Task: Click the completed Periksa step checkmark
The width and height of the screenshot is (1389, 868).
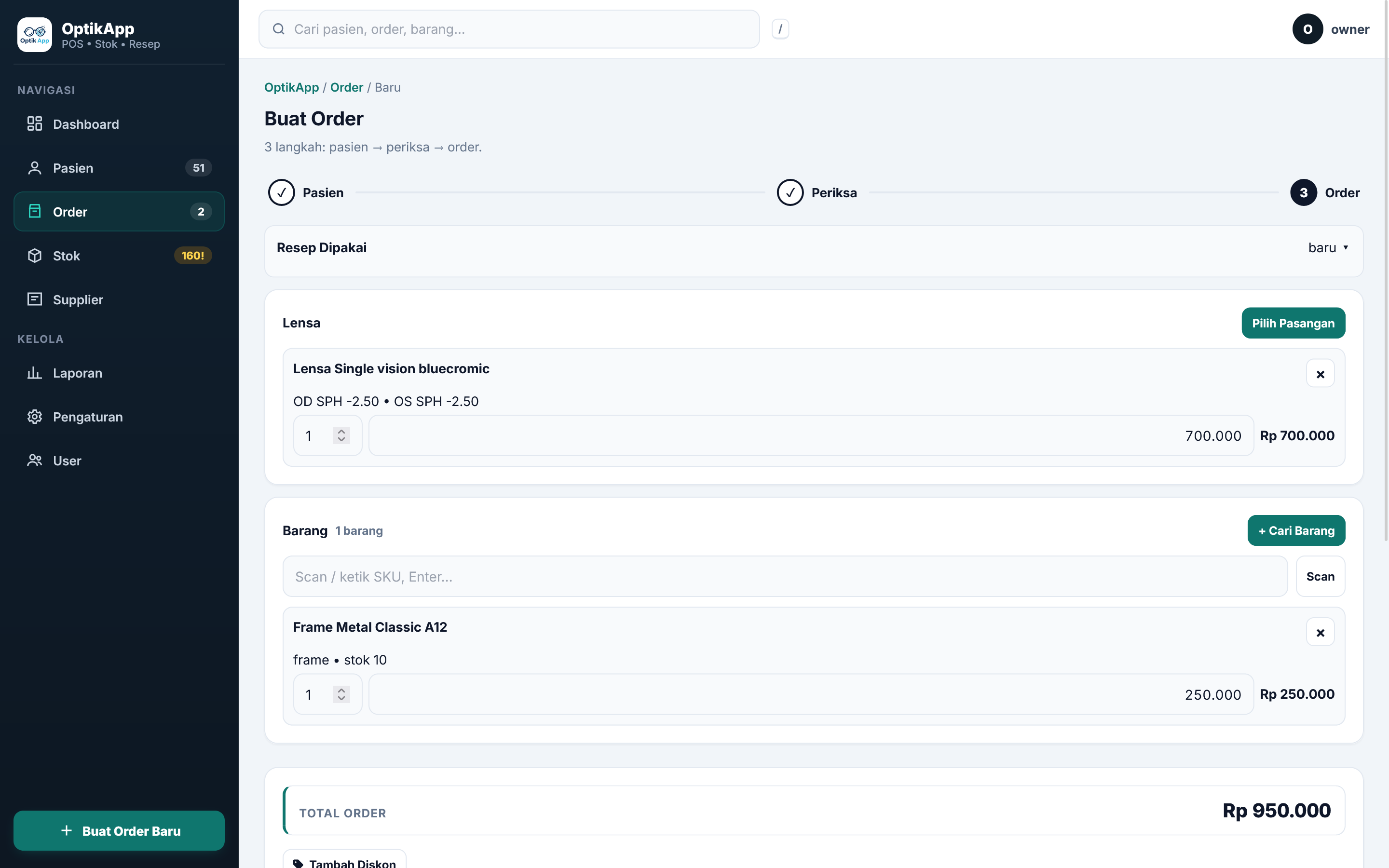Action: (790, 192)
